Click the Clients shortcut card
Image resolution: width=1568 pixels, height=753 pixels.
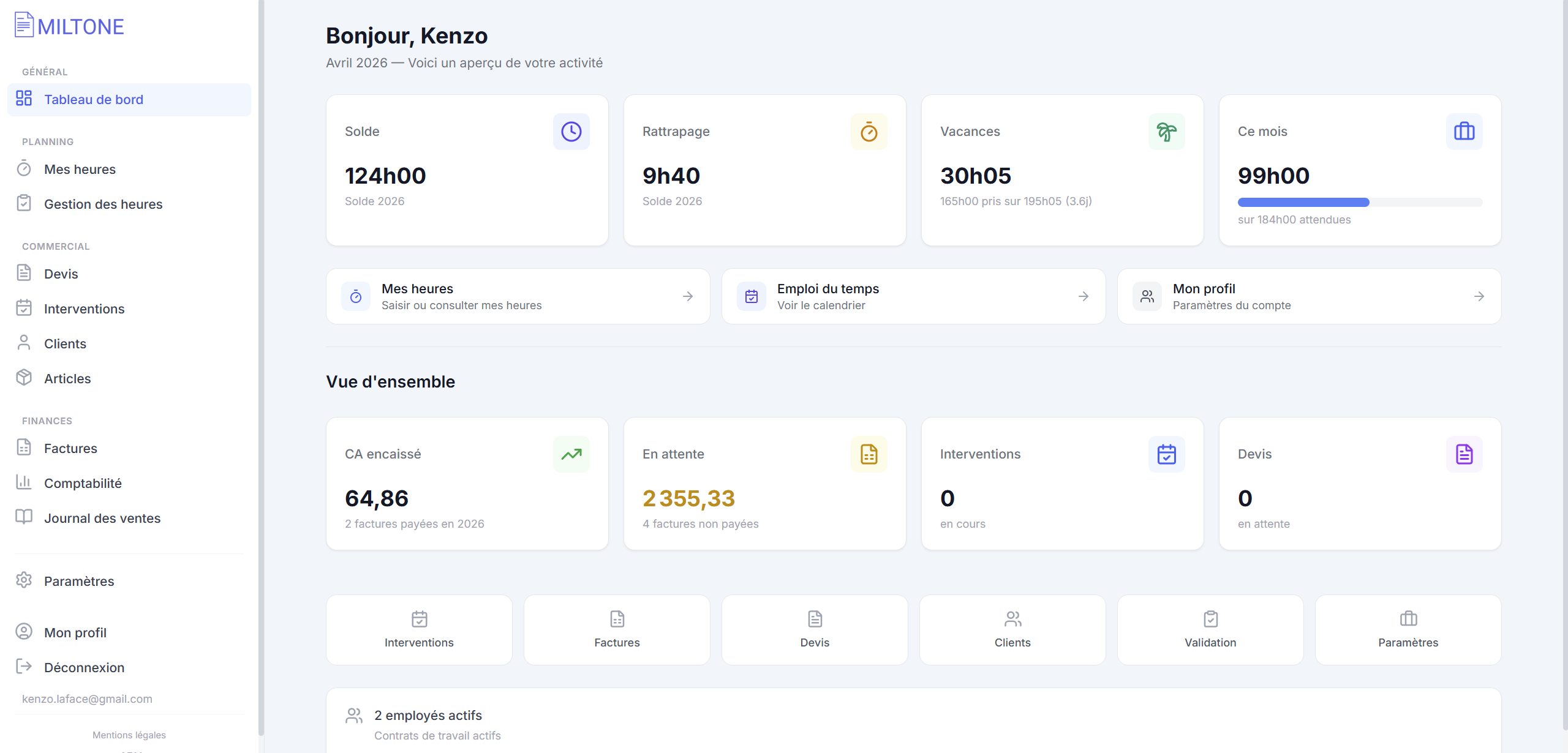point(1012,629)
